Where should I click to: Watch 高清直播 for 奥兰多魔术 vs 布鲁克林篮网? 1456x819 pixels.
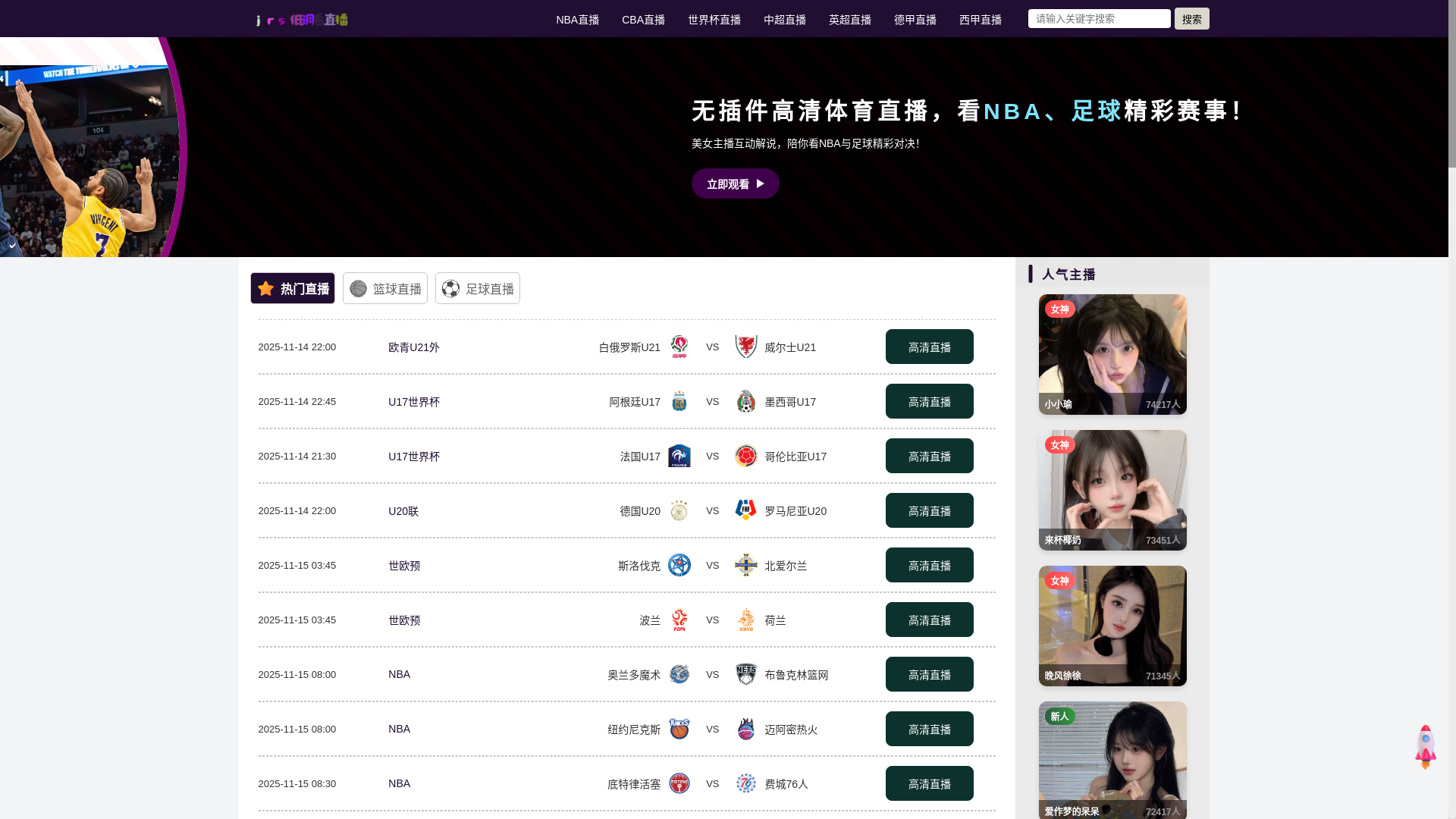[929, 674]
